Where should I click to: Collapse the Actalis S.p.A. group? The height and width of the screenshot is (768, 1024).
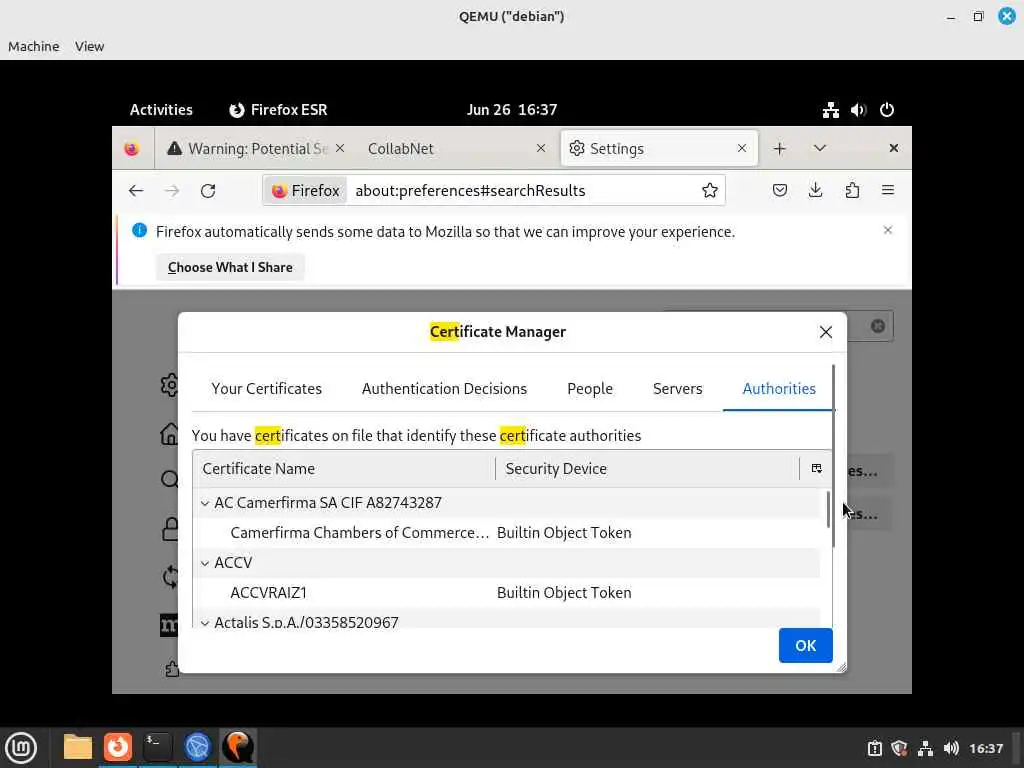[205, 623]
